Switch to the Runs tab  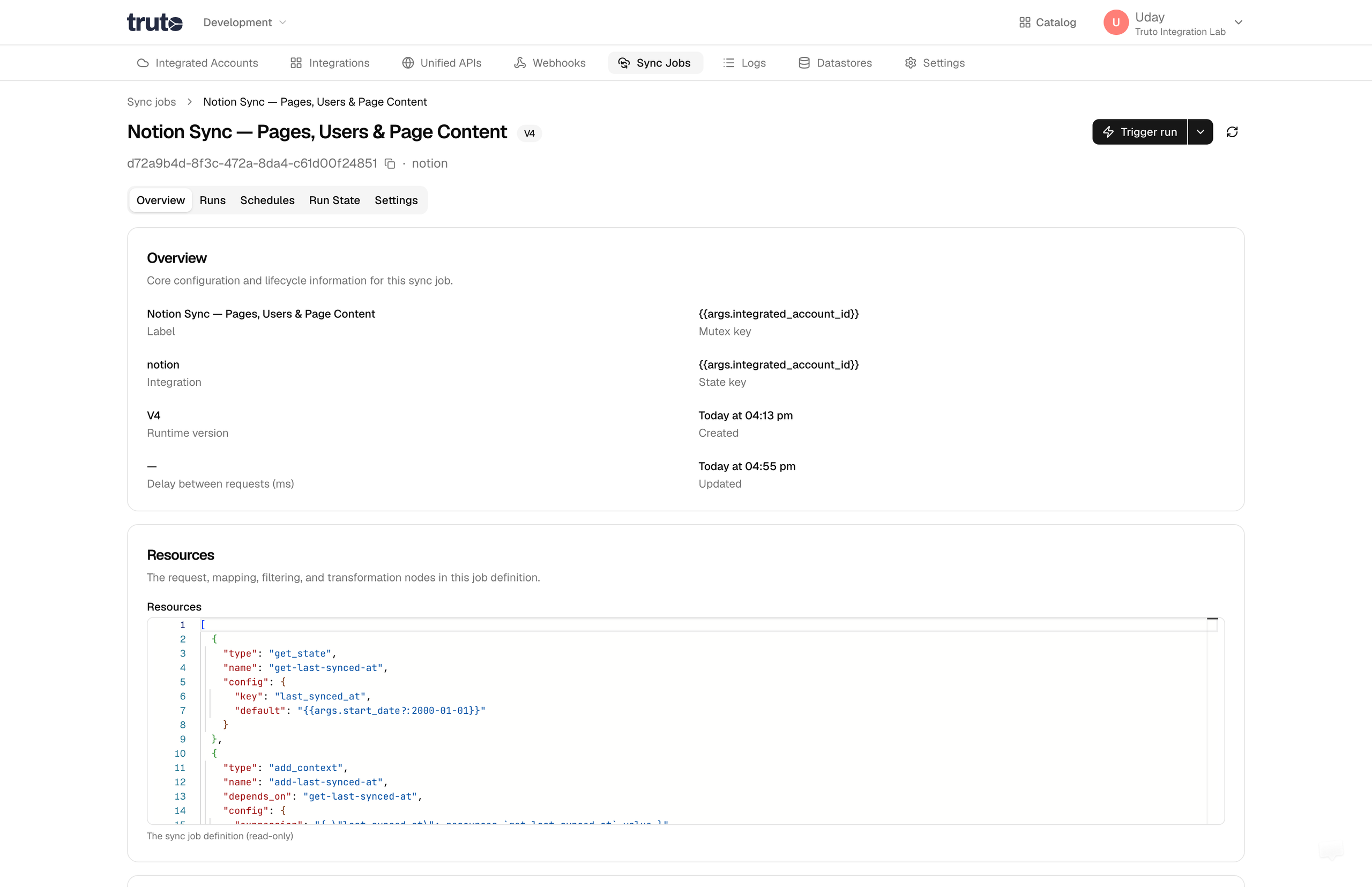point(213,200)
